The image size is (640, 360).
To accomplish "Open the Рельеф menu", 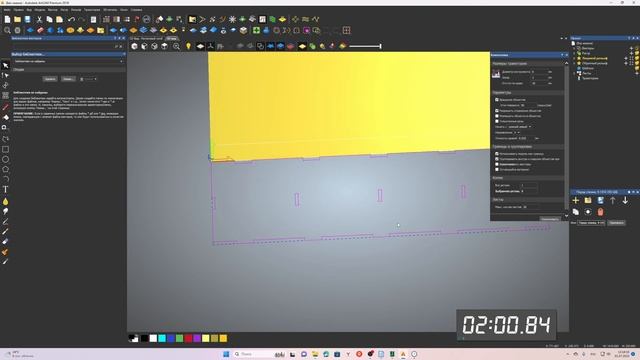I will [x=76, y=10].
